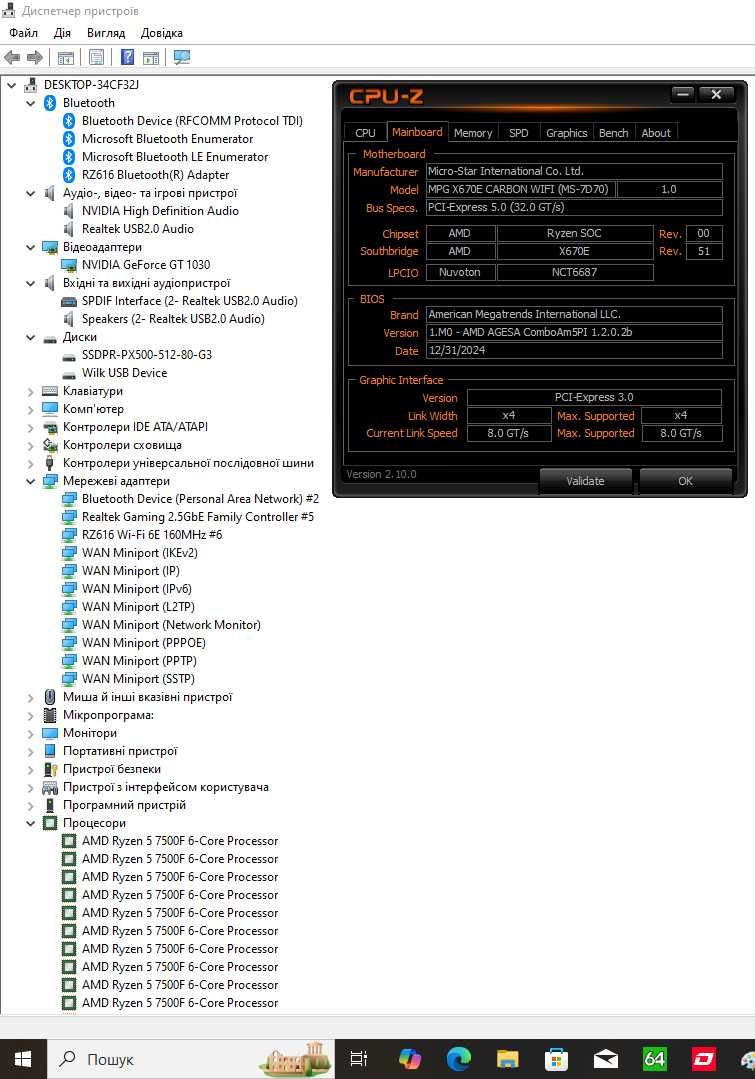Click the Пристрої безпеки category icon
Viewport: 755px width, 1079px height.
coord(50,769)
